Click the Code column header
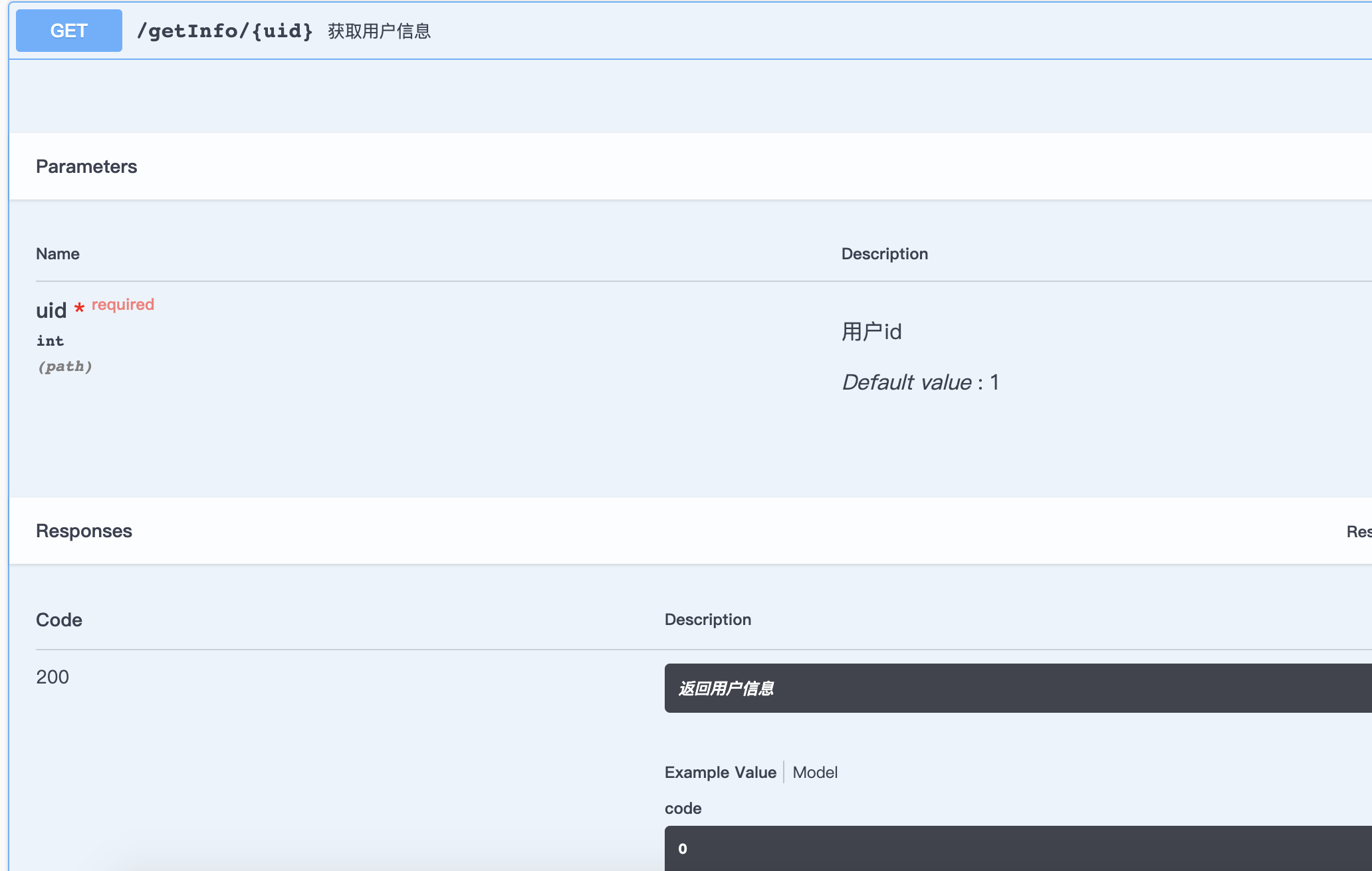This screenshot has height=871, width=1372. [59, 620]
